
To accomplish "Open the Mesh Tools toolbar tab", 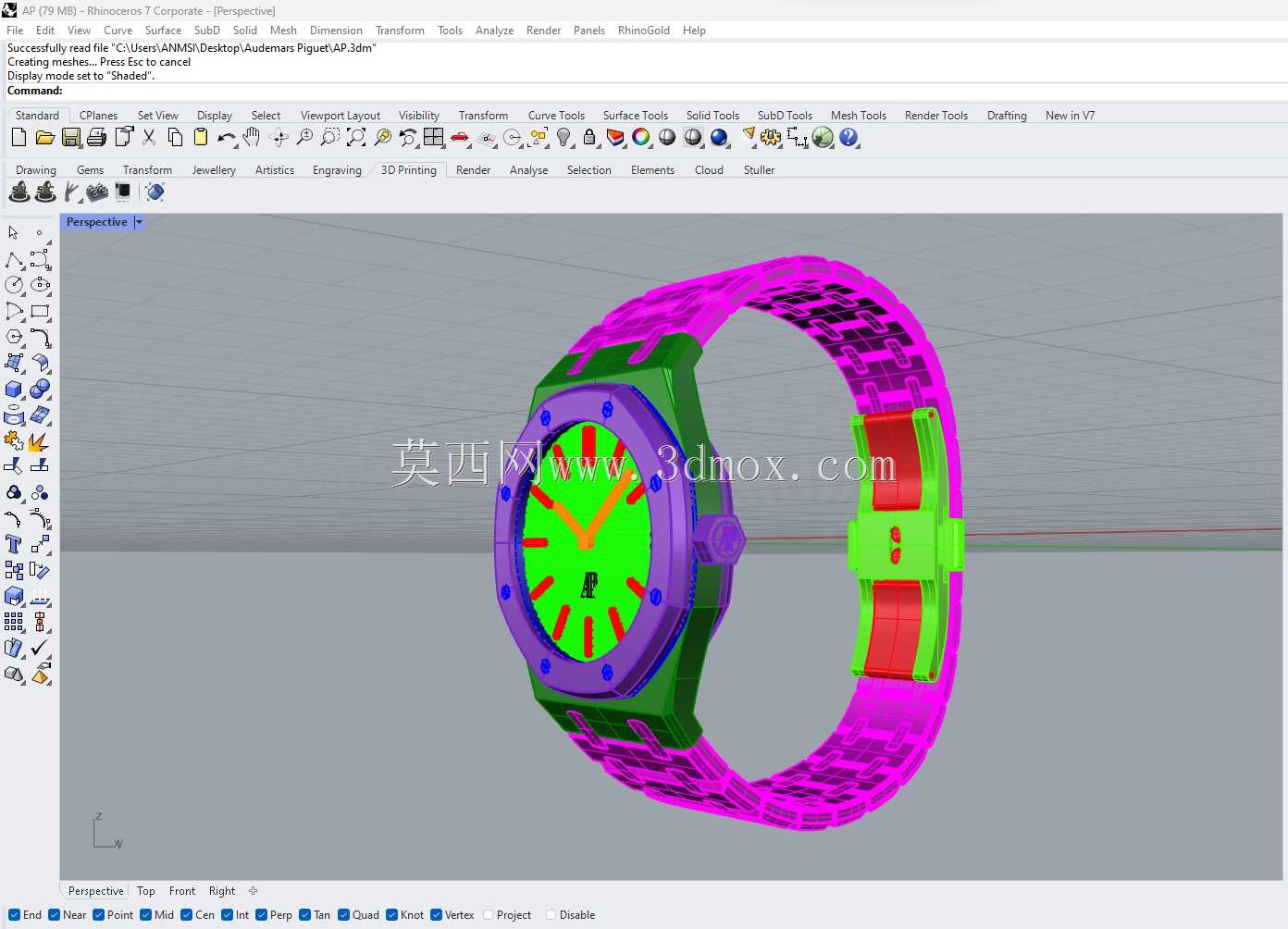I will (x=859, y=116).
